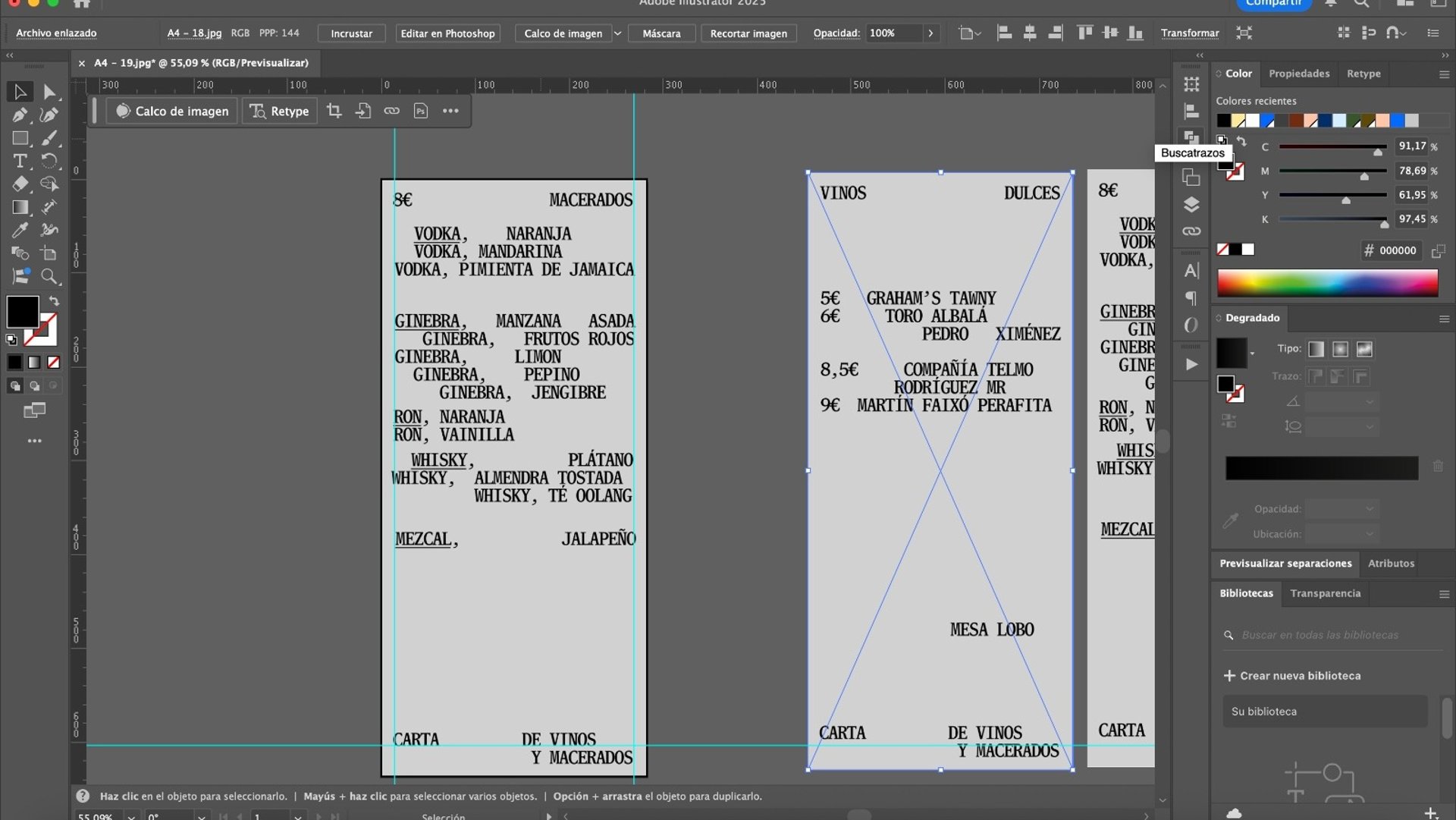
Task: Choose linear gradient type
Action: point(1316,349)
